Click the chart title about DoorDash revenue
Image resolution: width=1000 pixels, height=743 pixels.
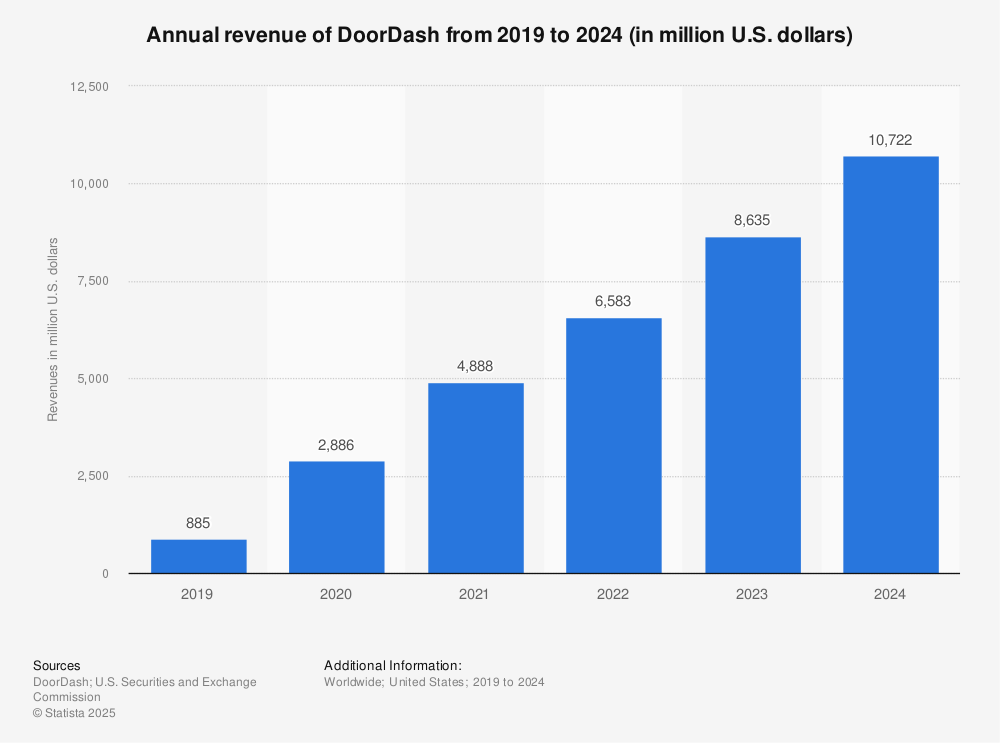(499, 34)
